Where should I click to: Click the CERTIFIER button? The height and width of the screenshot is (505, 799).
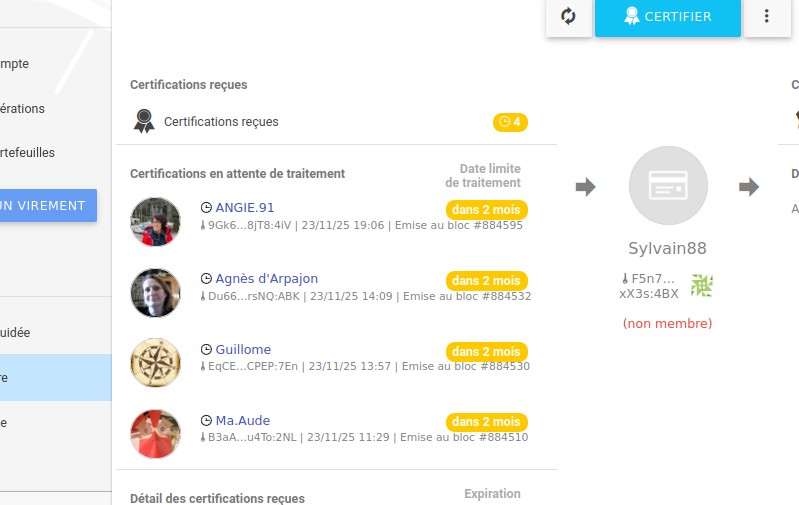point(668,17)
